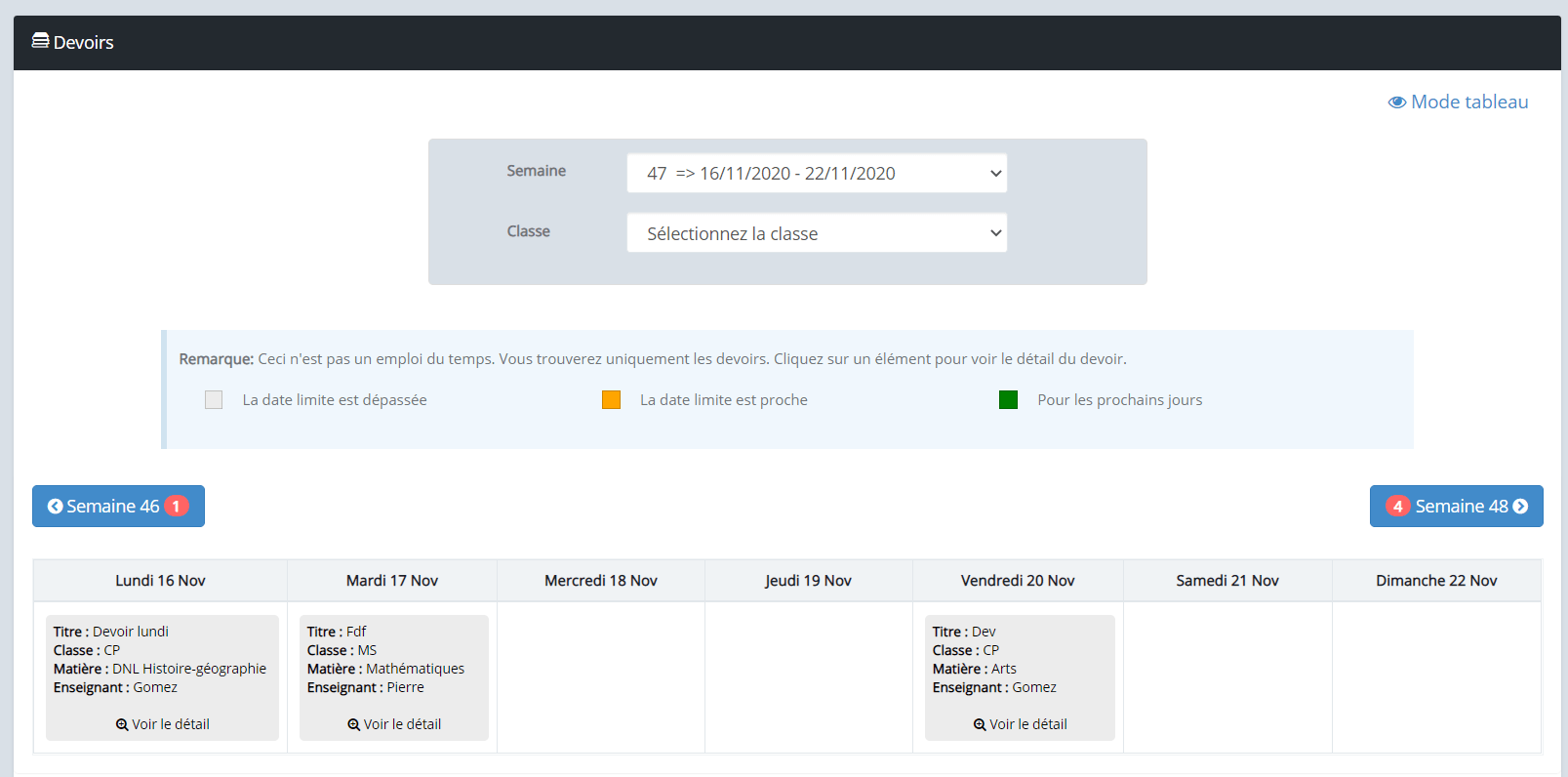Click magnifier icon on Fdf homework card
Viewport: 1568px width, 777px height.
tap(353, 725)
